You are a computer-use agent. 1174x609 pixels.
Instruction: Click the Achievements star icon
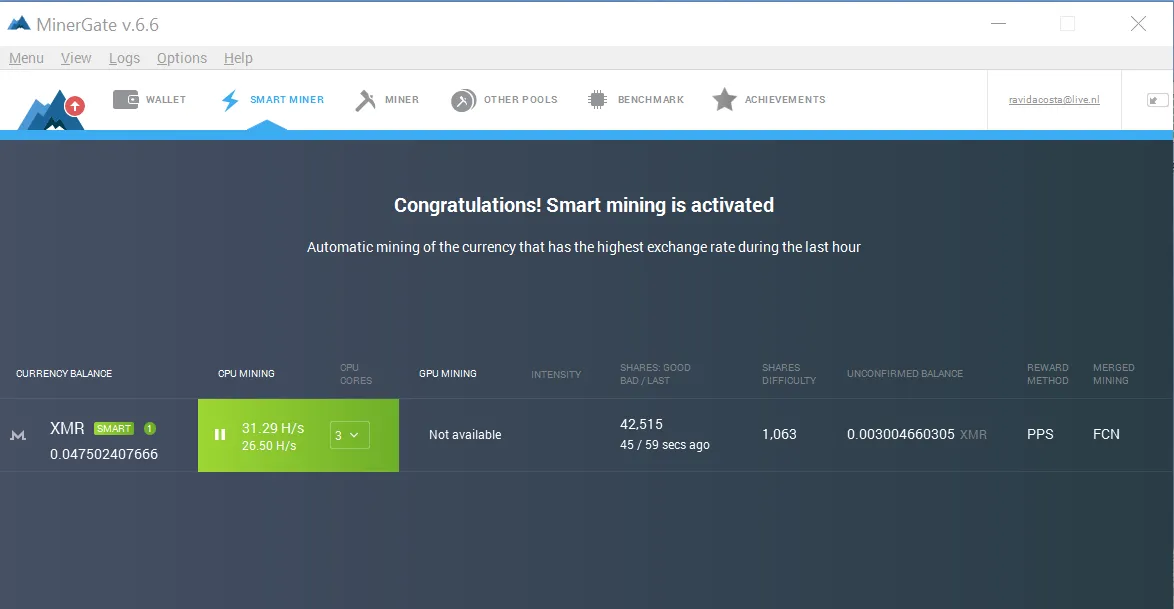click(724, 100)
